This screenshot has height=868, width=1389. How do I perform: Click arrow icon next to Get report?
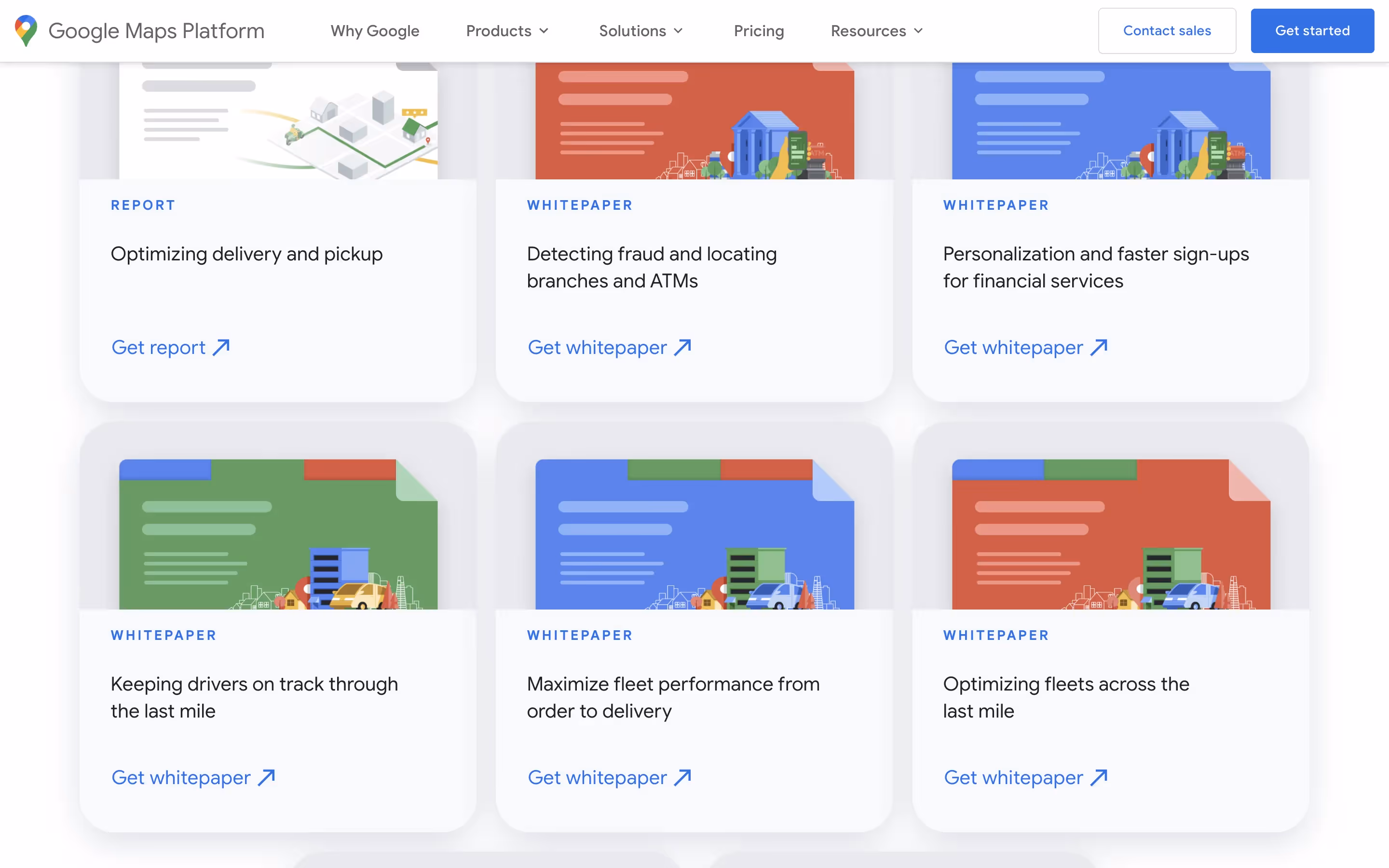(x=221, y=347)
